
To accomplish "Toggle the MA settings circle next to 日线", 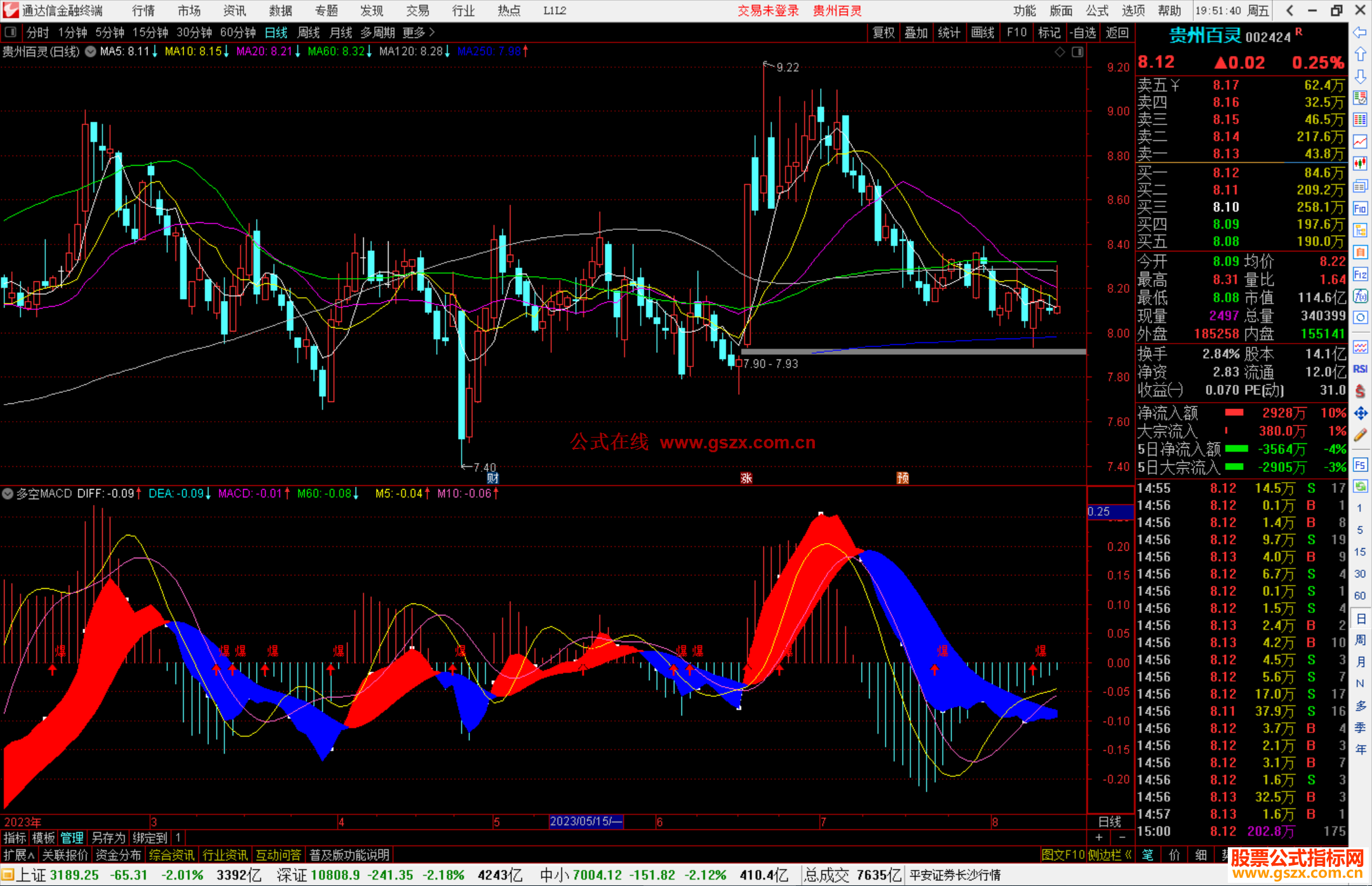I will [x=91, y=51].
